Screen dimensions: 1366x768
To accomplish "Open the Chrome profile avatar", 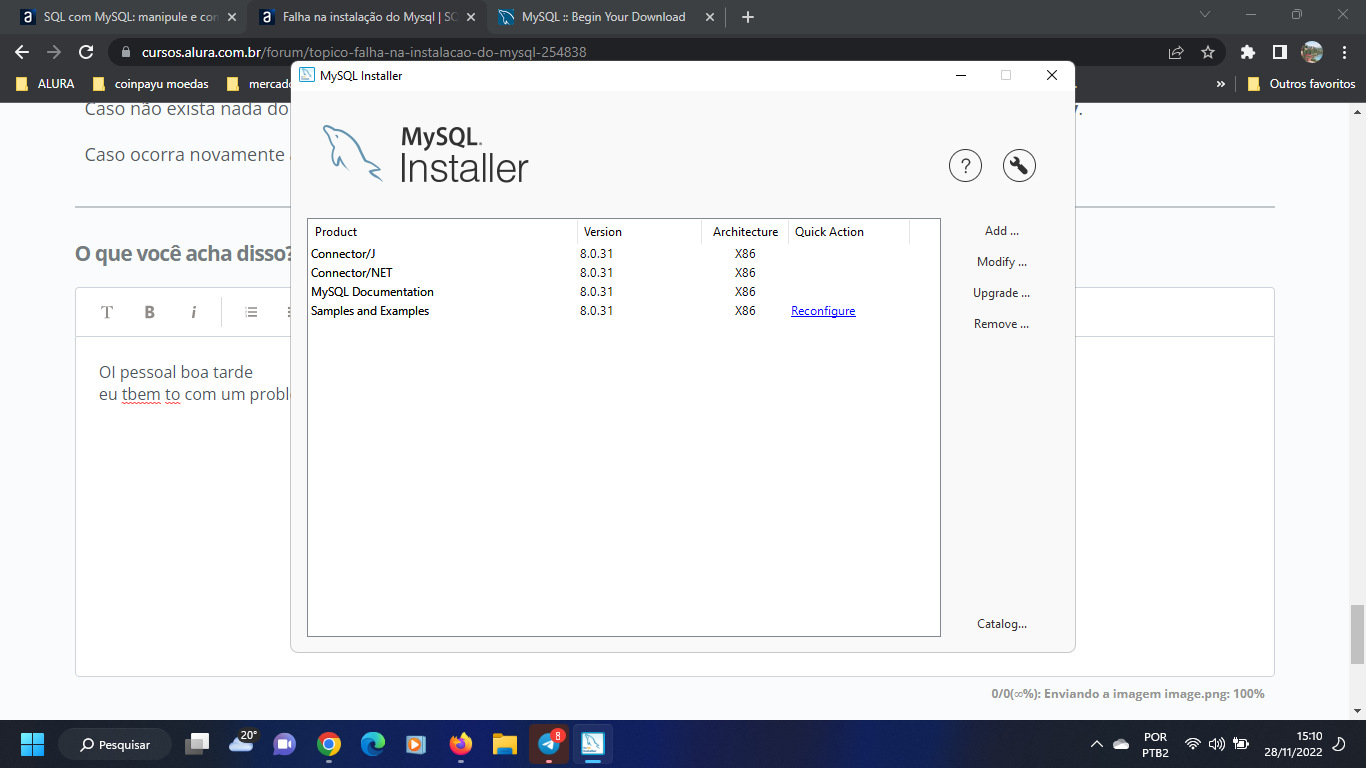I will (x=1312, y=52).
